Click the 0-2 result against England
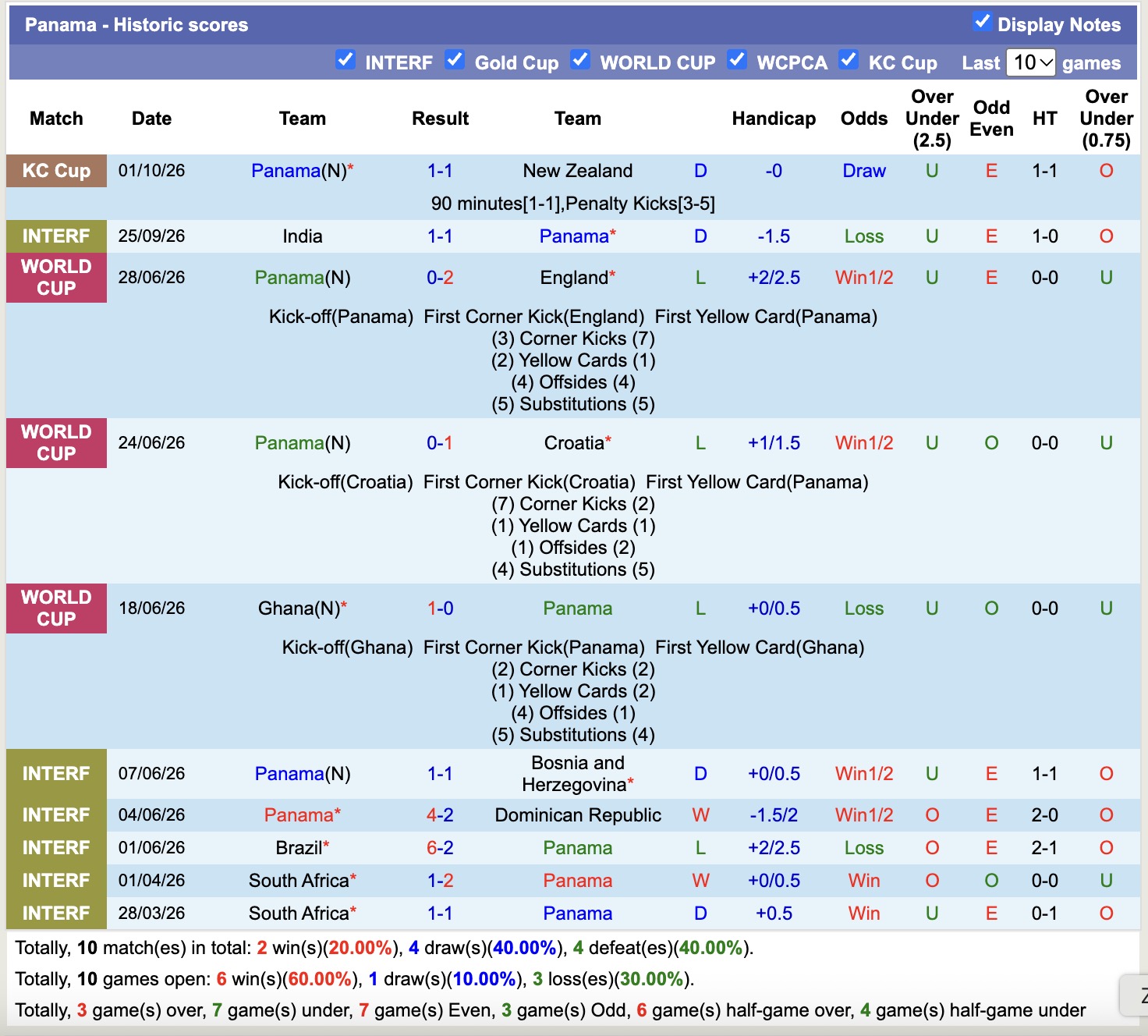1148x1036 pixels. (x=440, y=278)
